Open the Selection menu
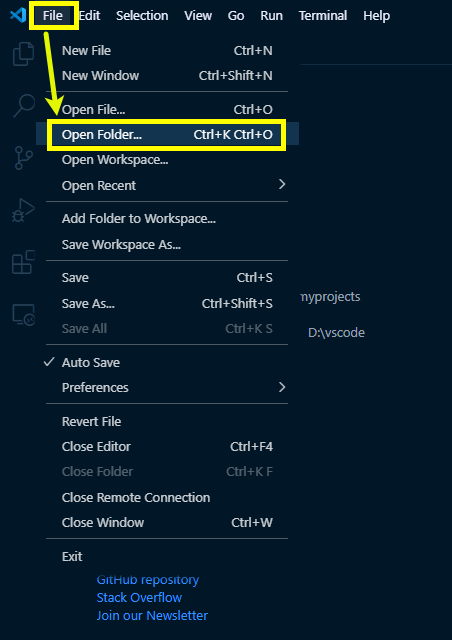This screenshot has width=452, height=640. pos(142,16)
